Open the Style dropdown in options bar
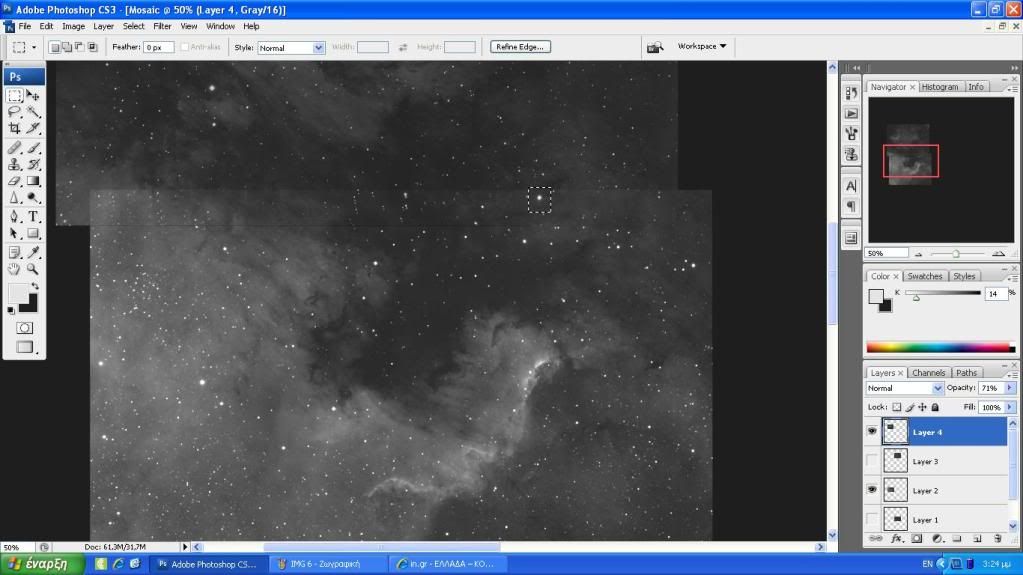This screenshot has width=1023, height=575. tap(291, 47)
